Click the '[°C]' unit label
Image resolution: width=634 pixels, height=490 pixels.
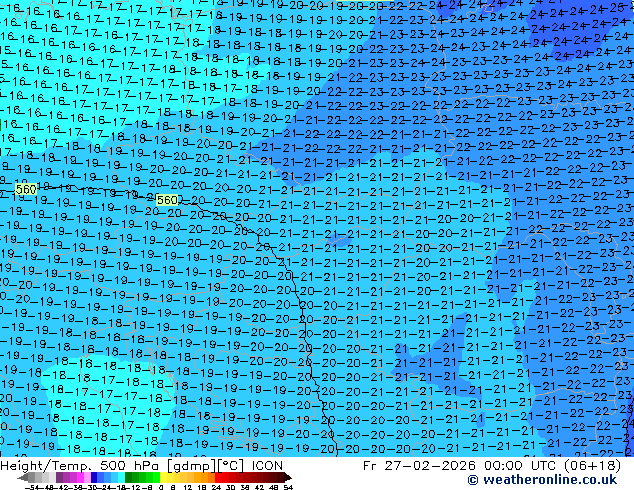(231, 466)
